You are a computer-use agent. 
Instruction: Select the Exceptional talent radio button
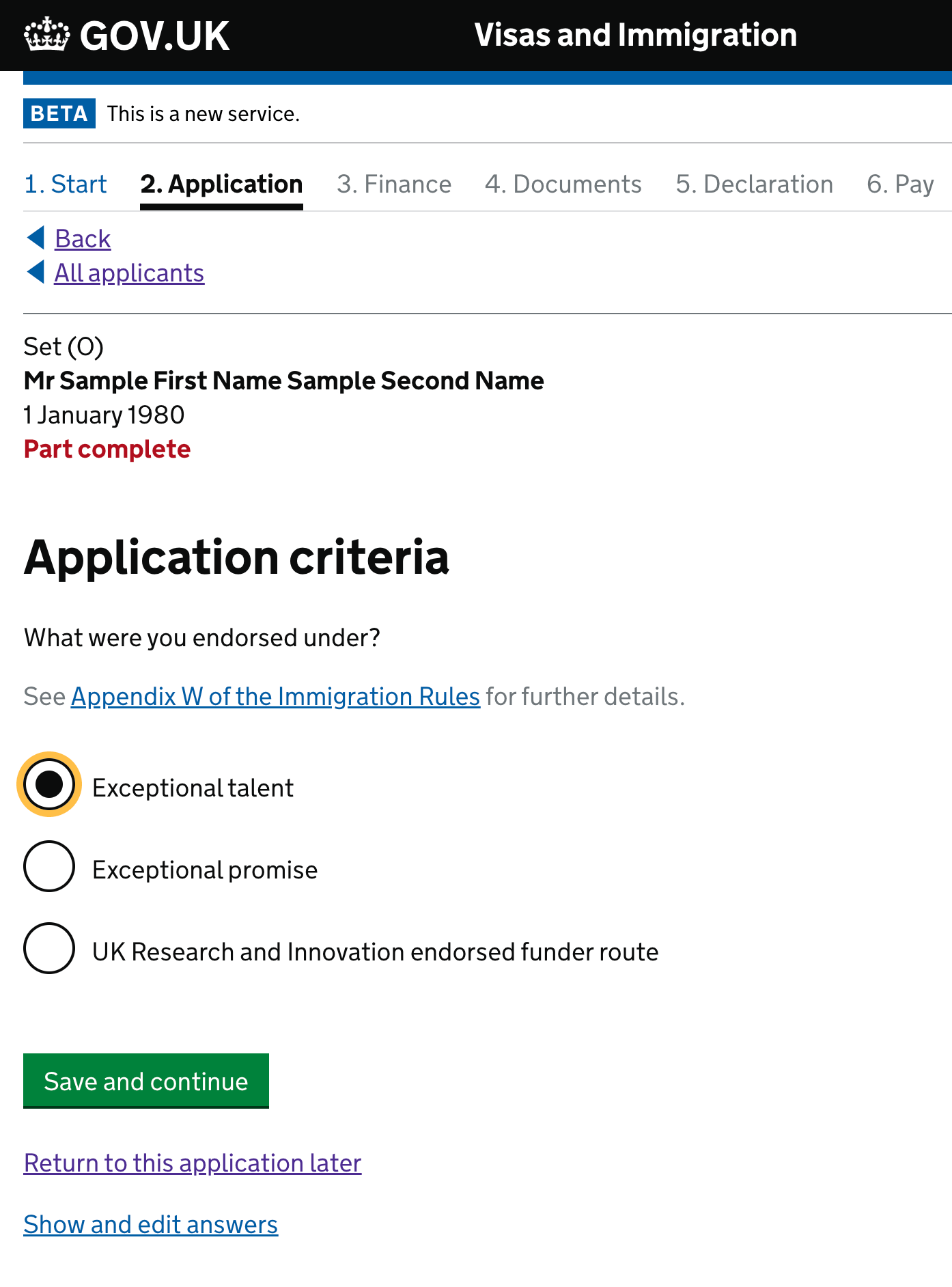(48, 787)
